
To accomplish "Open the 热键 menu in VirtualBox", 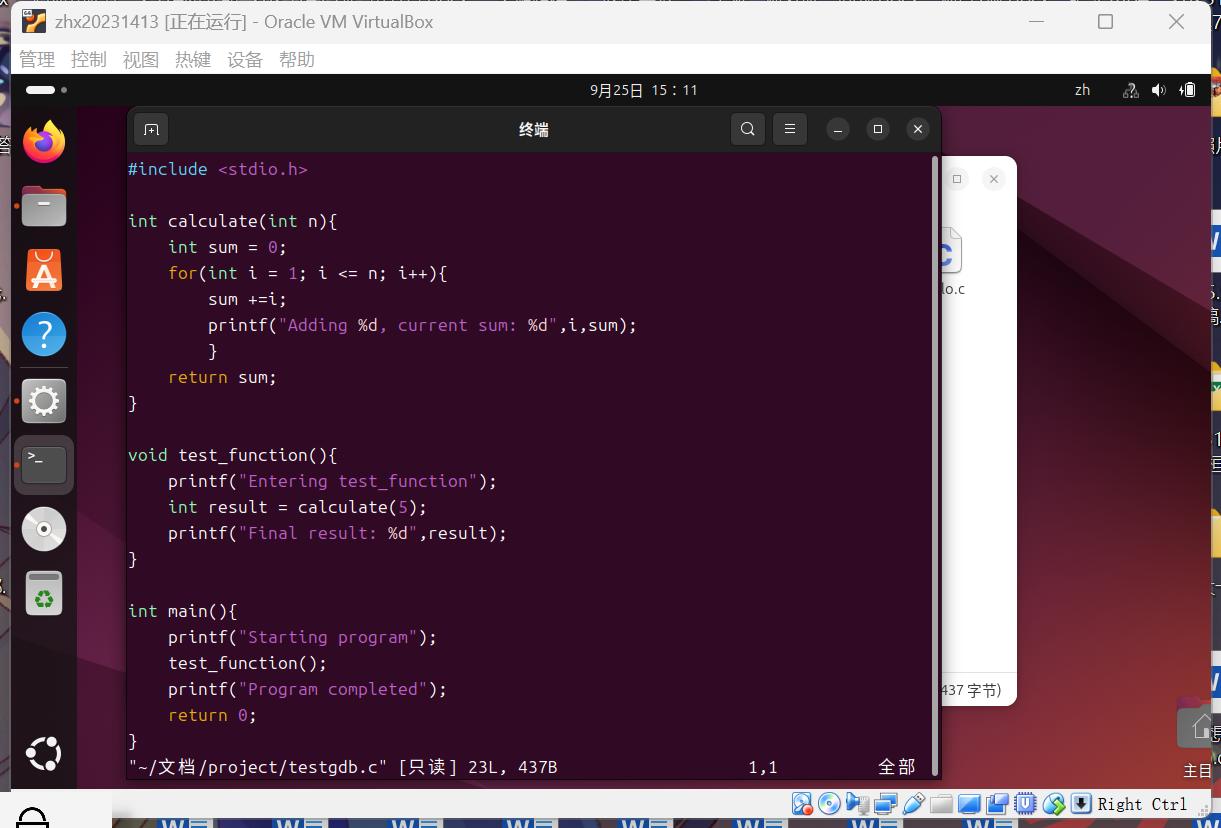I will tap(193, 60).
